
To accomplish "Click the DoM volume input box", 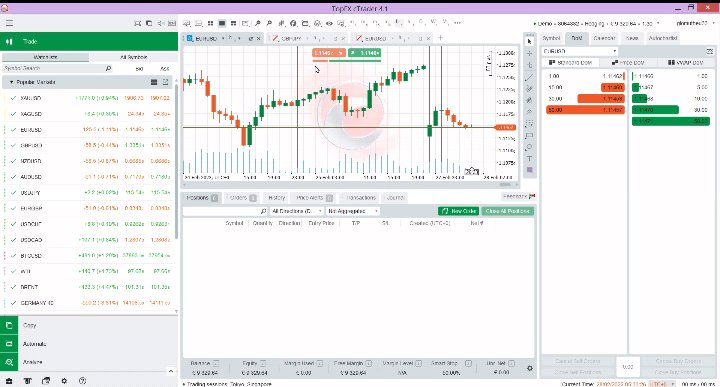I will pos(628,367).
